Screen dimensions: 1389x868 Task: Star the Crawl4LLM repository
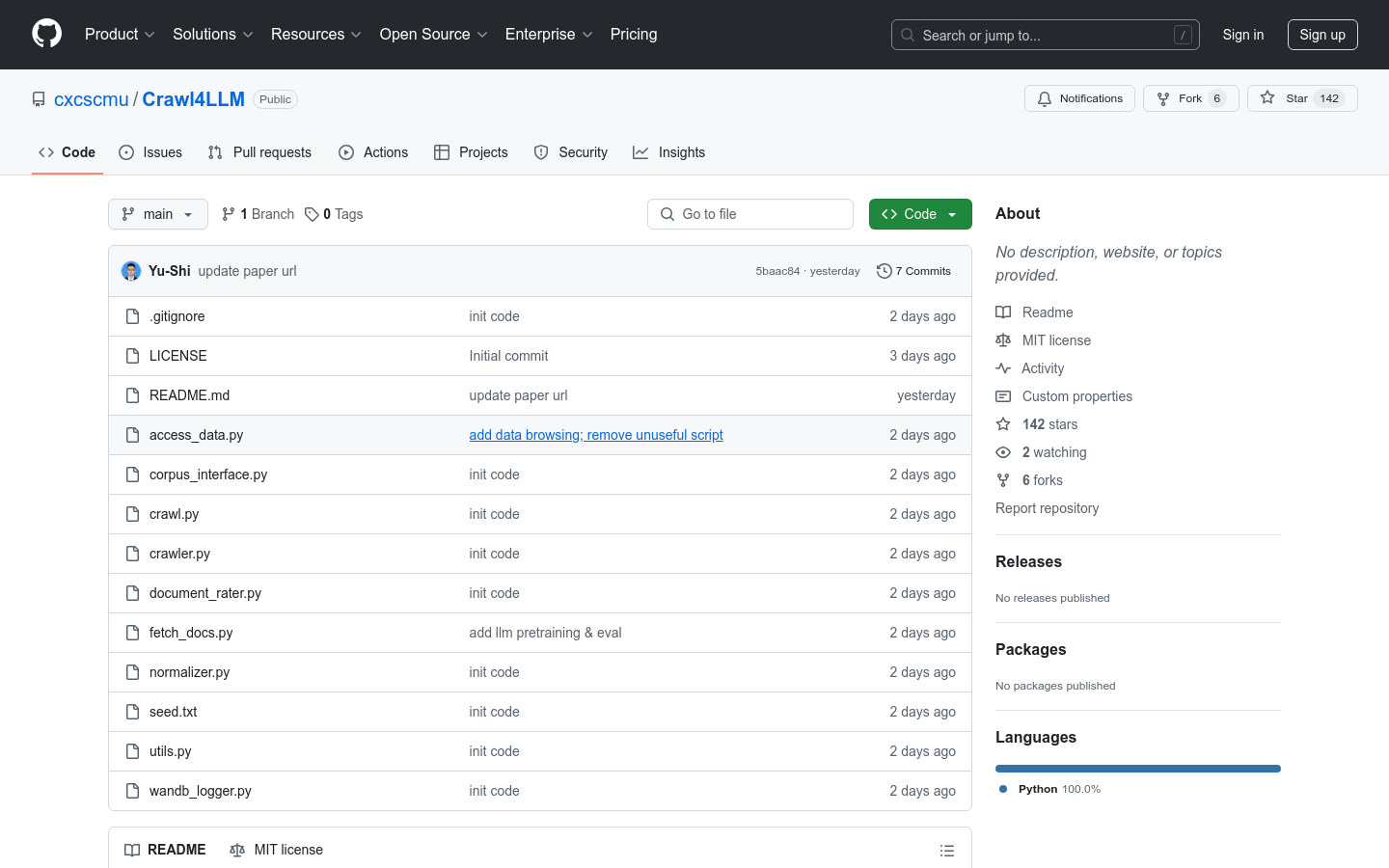[1302, 98]
